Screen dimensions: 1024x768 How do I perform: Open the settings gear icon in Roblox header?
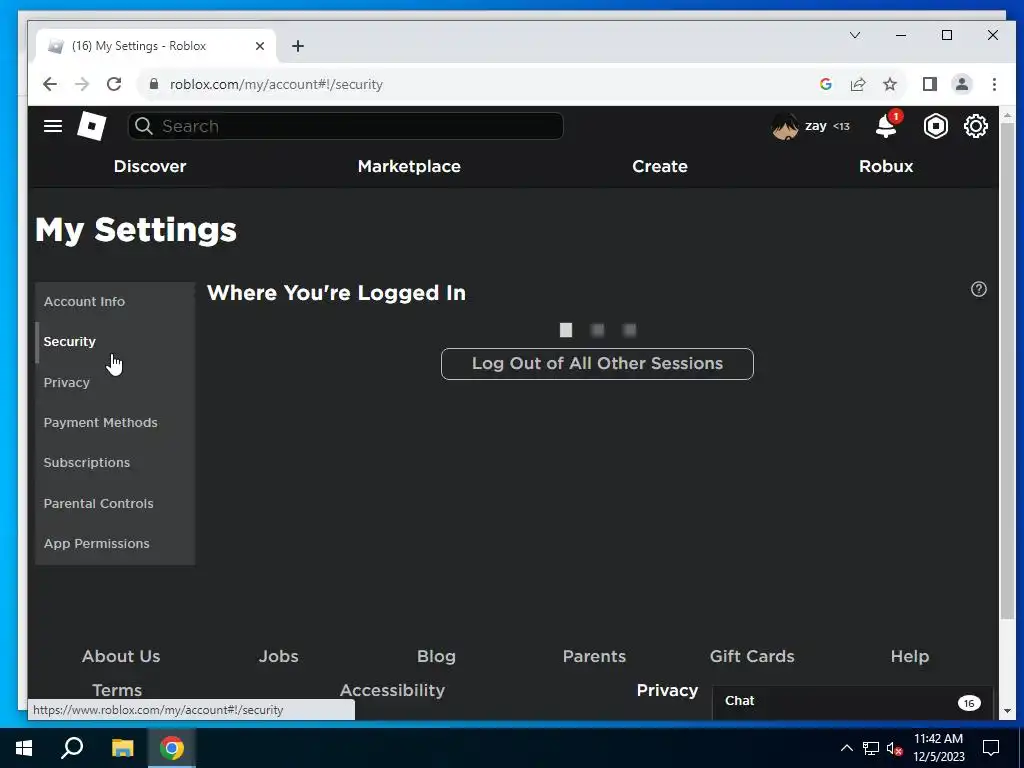[976, 126]
